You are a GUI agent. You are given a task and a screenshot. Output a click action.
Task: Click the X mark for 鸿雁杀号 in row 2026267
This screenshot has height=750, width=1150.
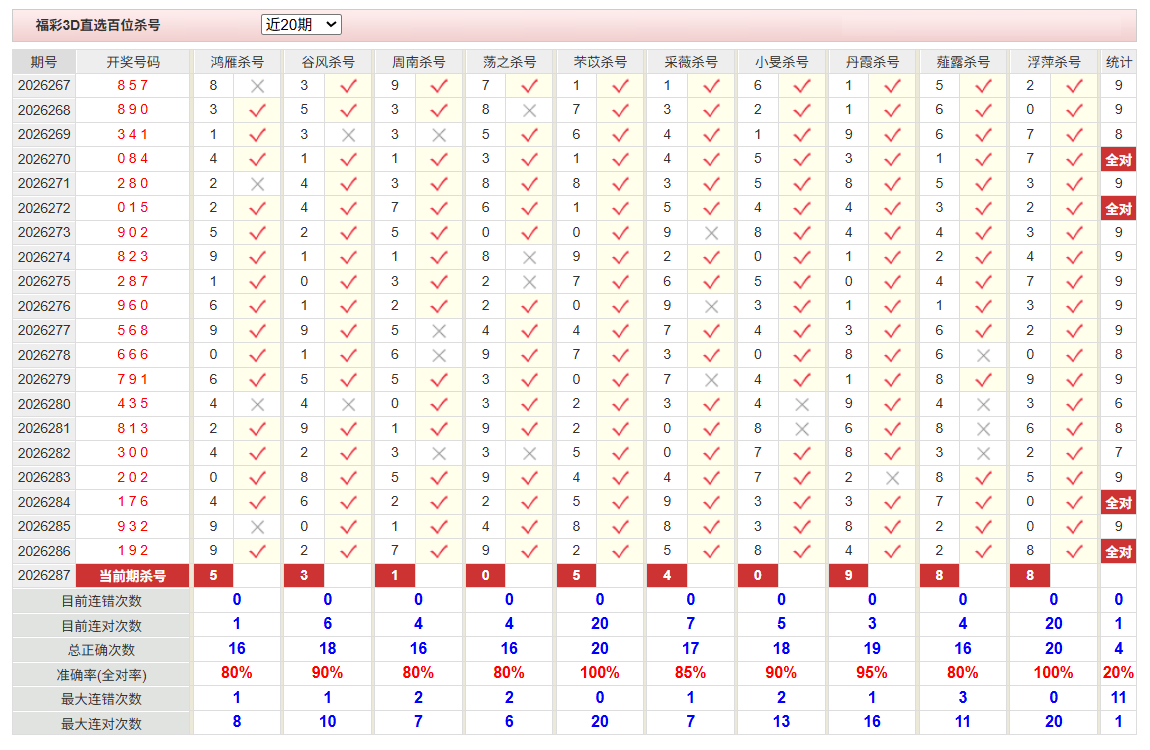click(257, 86)
